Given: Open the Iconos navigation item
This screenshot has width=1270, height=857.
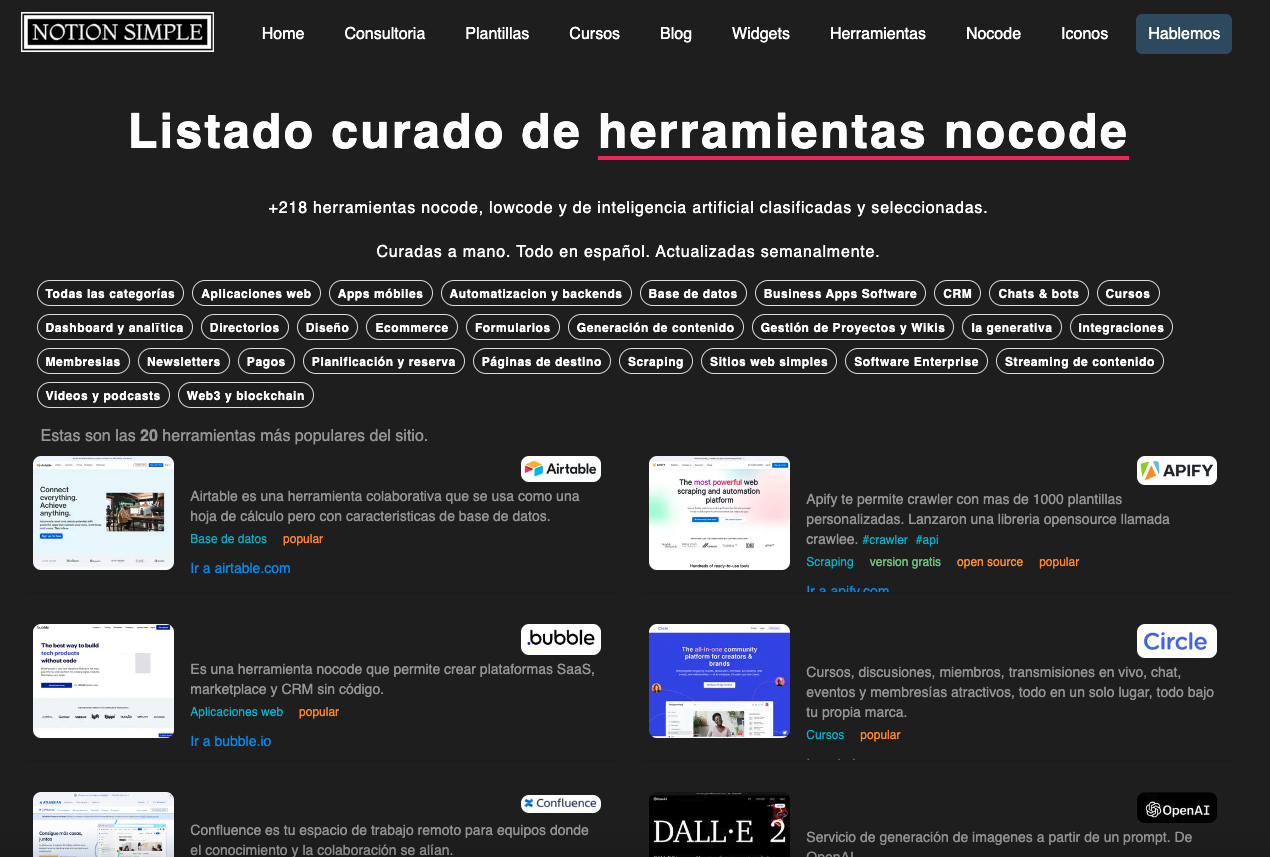Looking at the screenshot, I should point(1085,33).
